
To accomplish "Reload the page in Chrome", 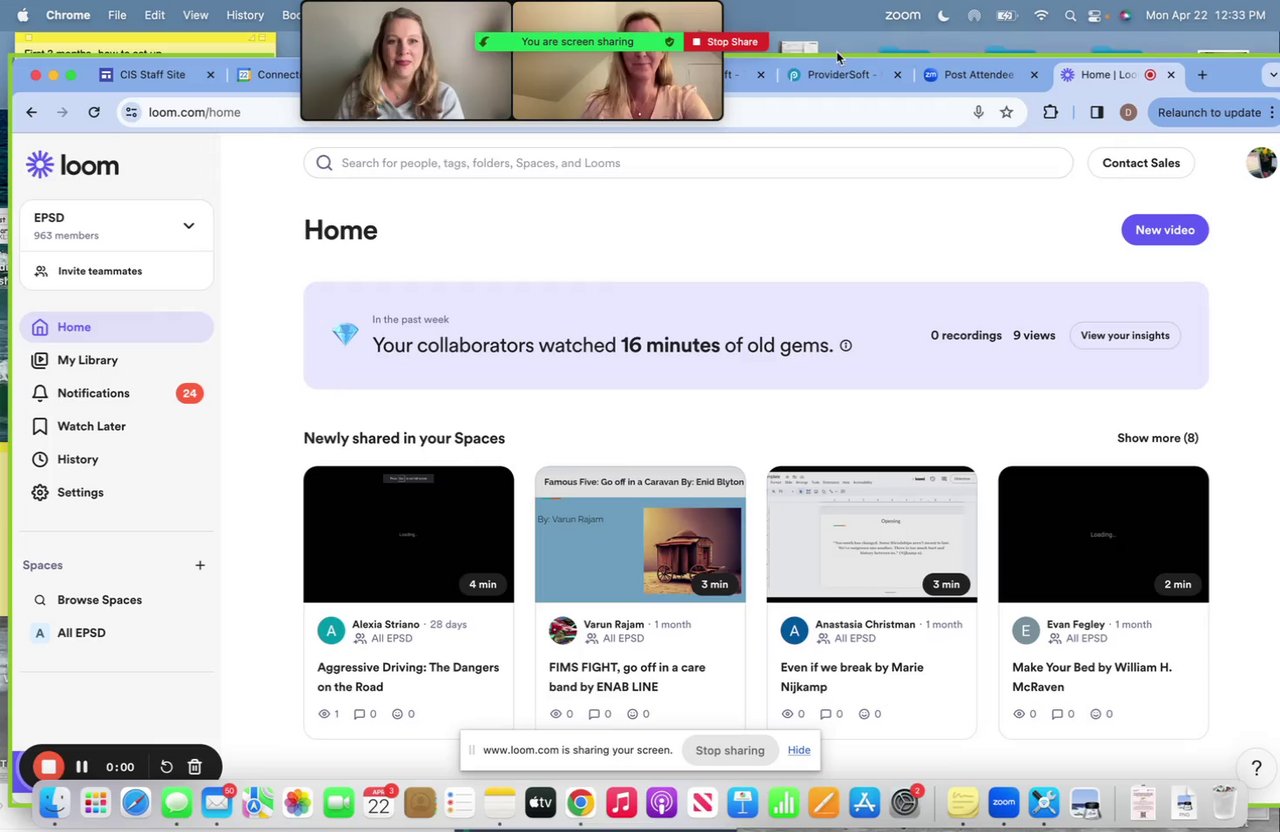I will pos(94,112).
